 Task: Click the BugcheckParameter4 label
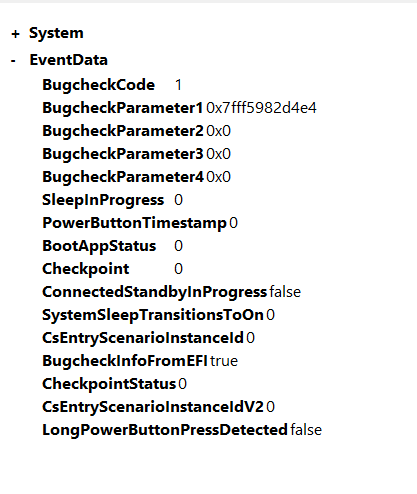point(123,177)
